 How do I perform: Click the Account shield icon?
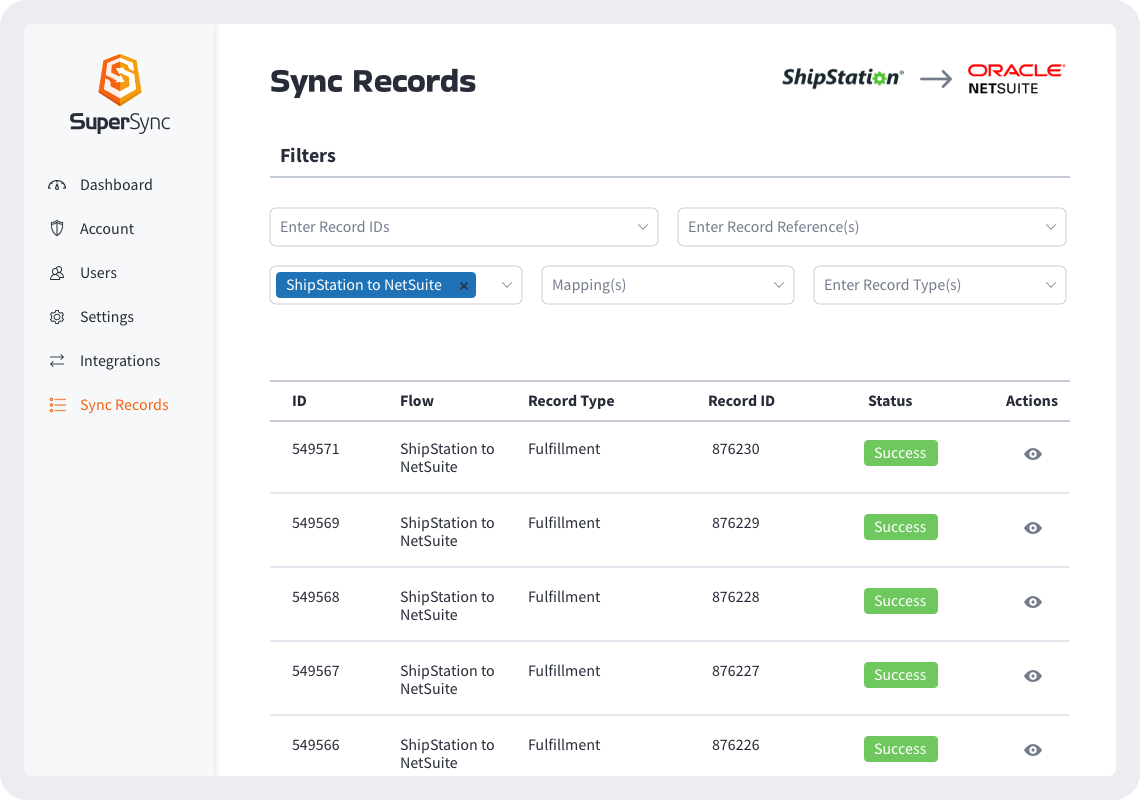[57, 228]
